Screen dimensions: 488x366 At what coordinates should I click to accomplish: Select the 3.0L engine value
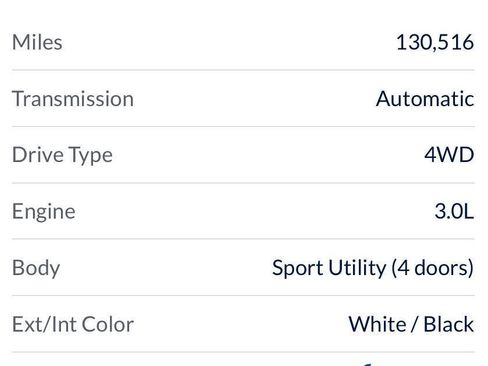(454, 211)
